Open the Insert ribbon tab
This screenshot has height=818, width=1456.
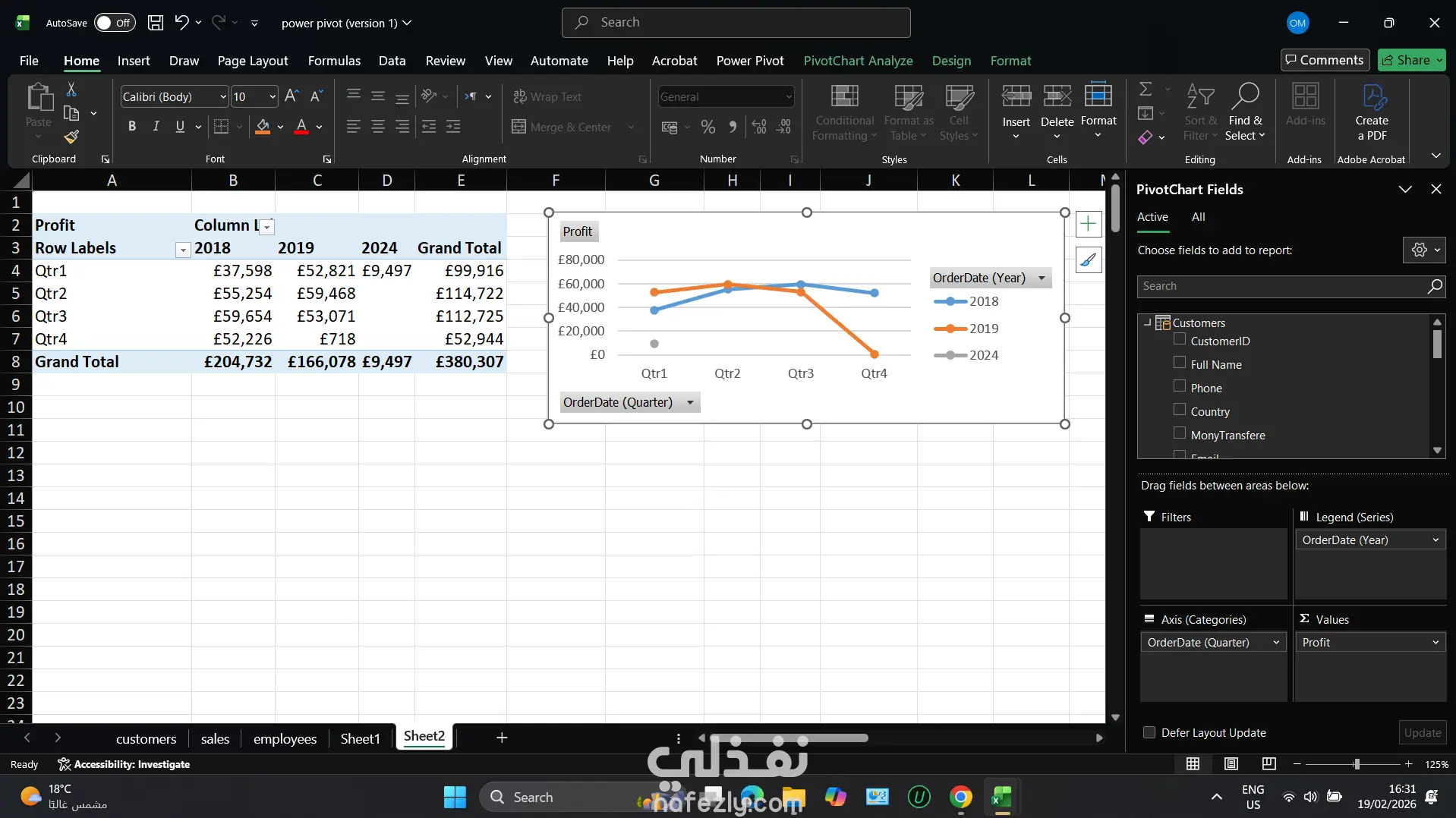134,61
